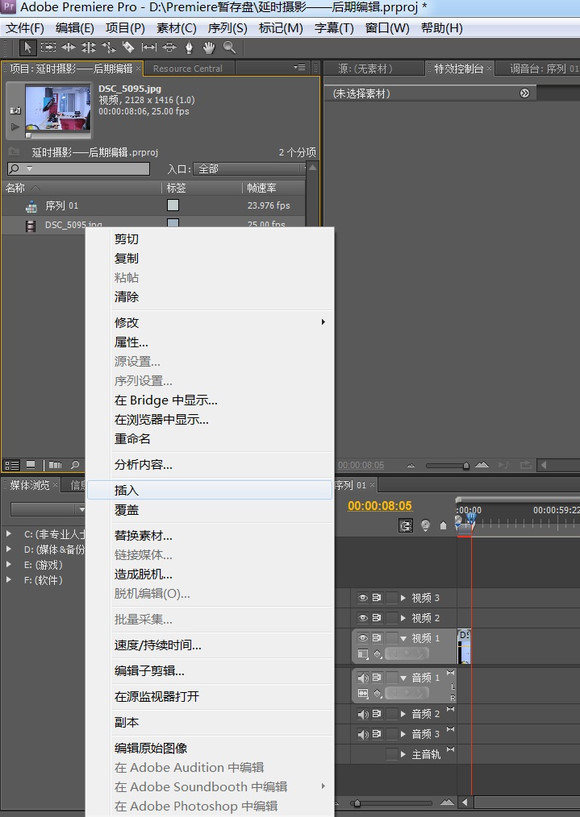Expand the 音频 2 track

tap(403, 714)
